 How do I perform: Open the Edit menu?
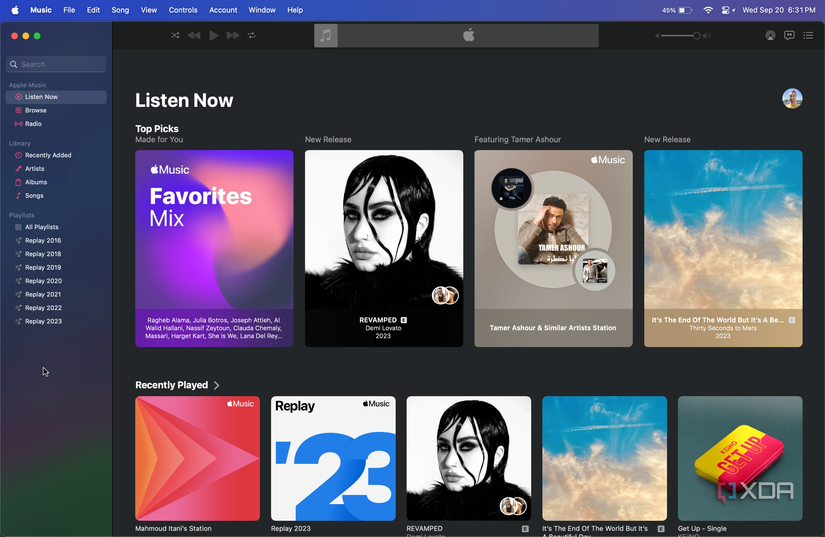(93, 10)
